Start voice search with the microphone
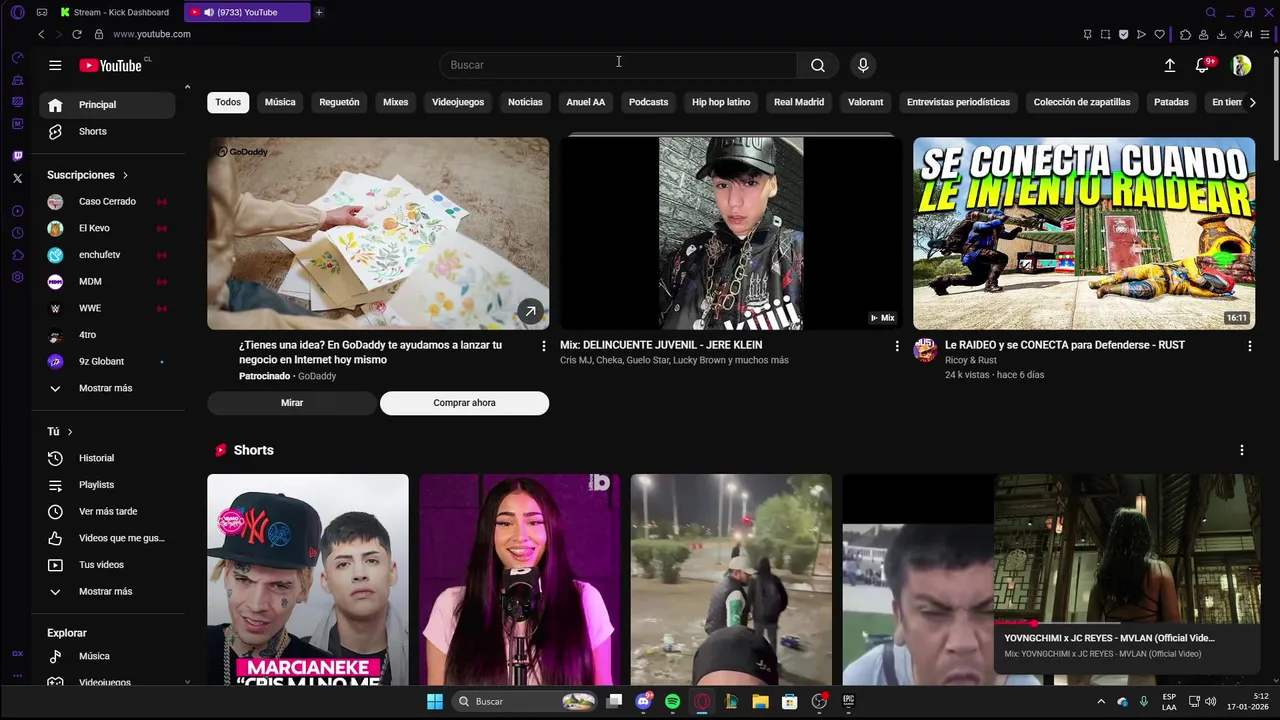 [863, 65]
